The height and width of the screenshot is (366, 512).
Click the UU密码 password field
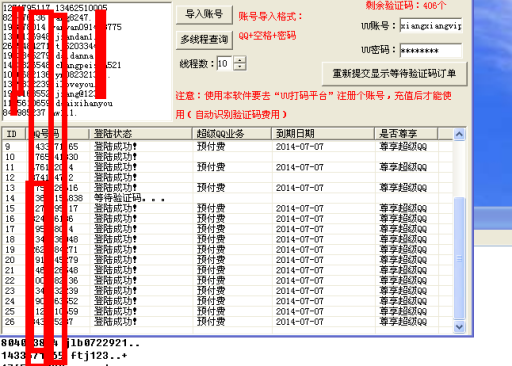coord(431,51)
